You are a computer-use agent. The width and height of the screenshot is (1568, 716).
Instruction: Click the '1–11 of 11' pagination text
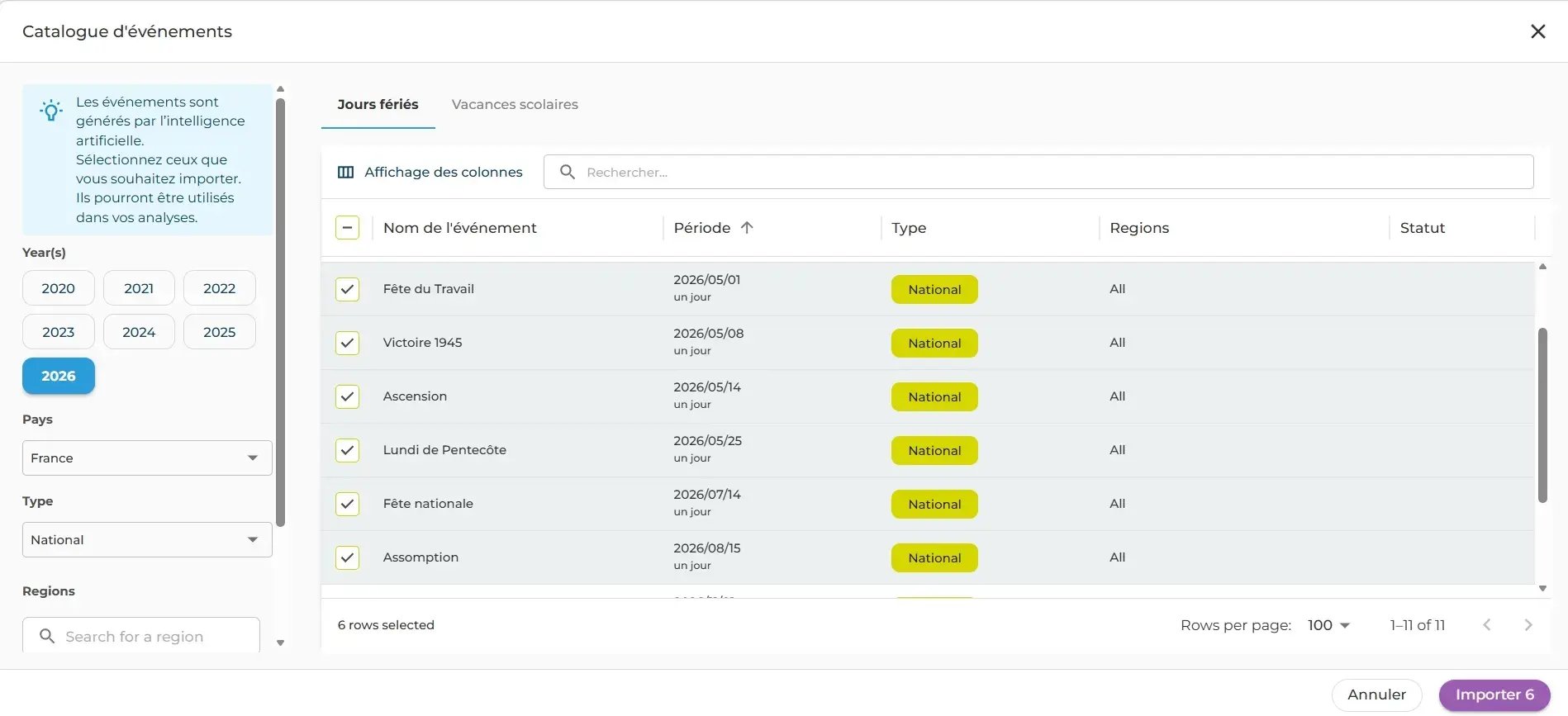coord(1417,625)
